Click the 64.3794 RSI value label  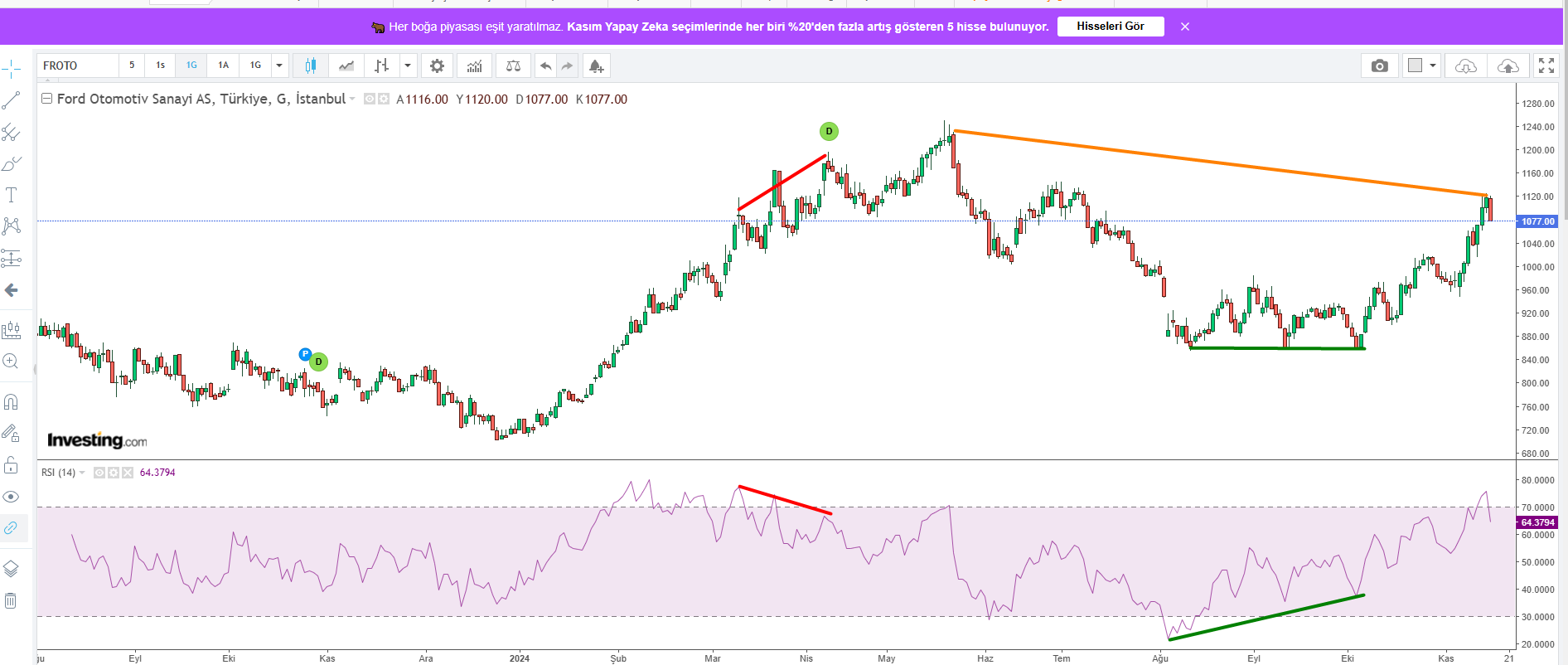pos(1538,522)
